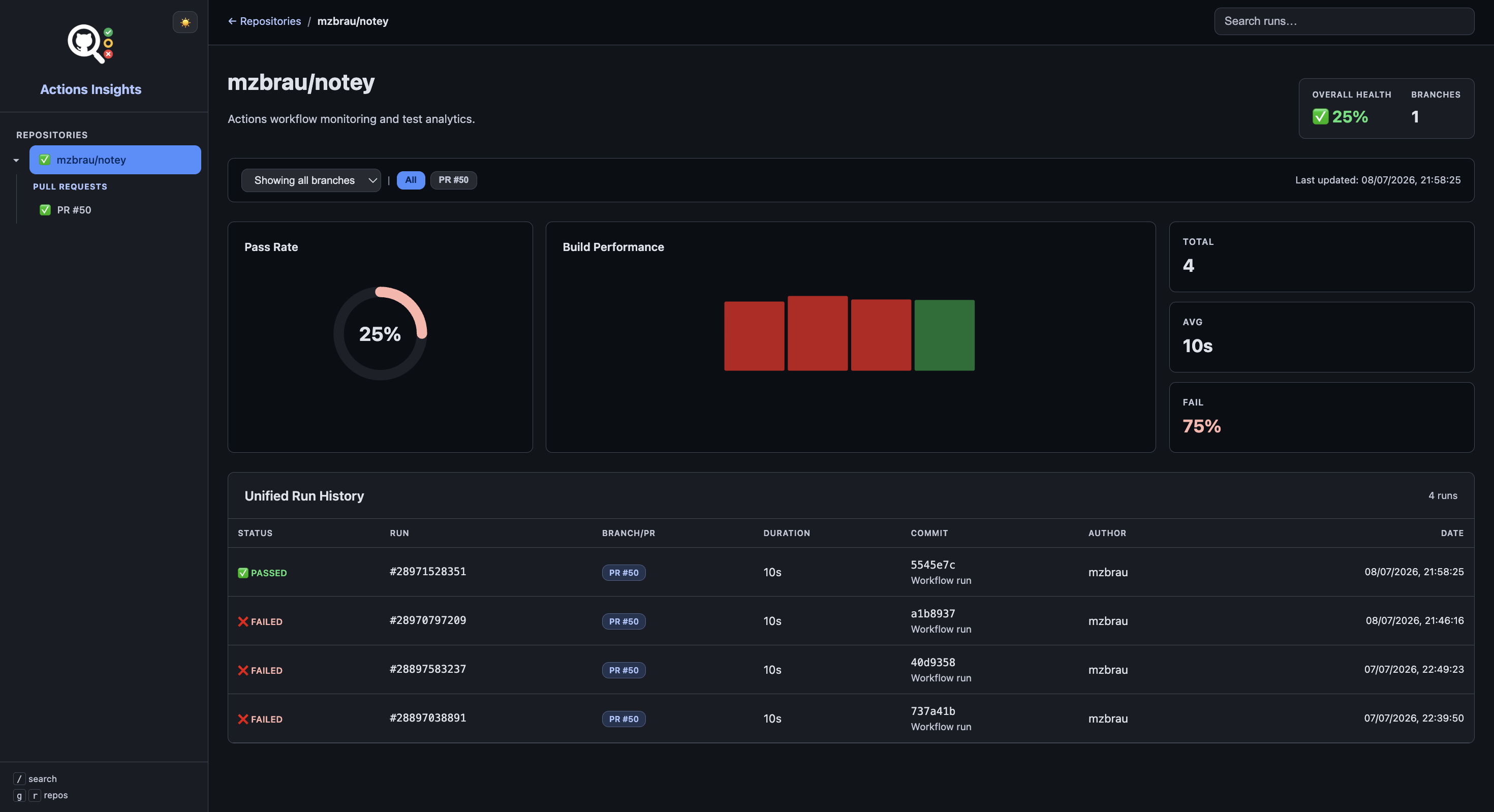Click the FAIL 75% stat value
The height and width of the screenshot is (812, 1494).
[1202, 426]
